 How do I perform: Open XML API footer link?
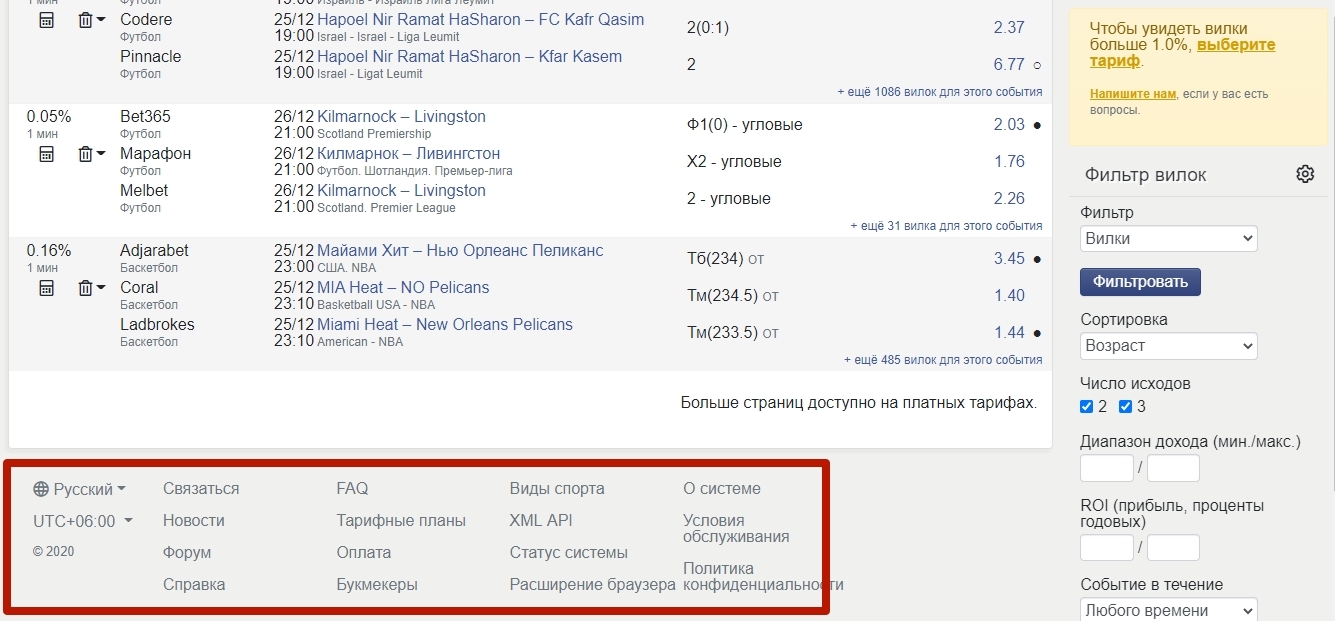tap(541, 521)
